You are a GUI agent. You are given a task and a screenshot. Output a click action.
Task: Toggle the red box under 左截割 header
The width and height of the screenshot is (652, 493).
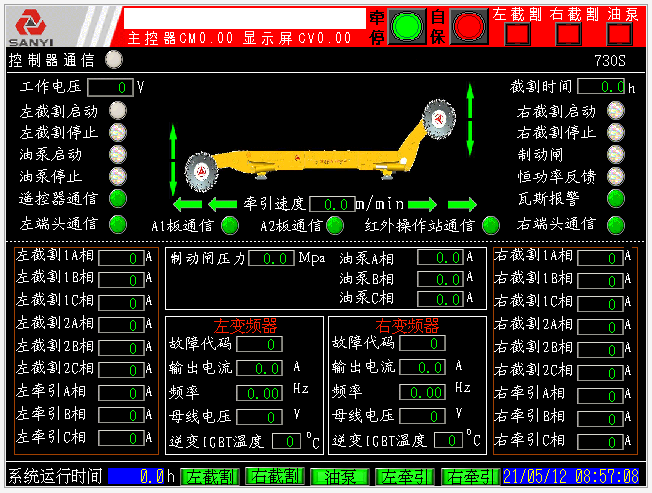(x=518, y=33)
